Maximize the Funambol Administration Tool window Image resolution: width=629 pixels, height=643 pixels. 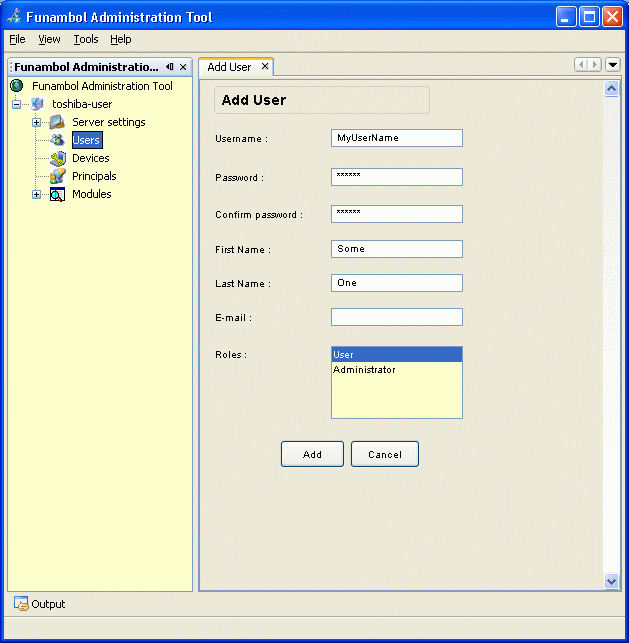[589, 17]
